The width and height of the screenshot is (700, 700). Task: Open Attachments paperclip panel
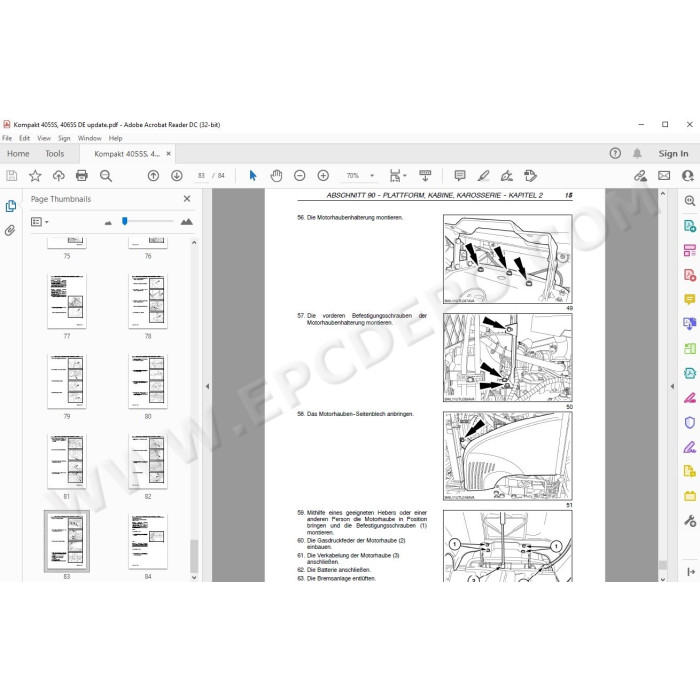[10, 230]
